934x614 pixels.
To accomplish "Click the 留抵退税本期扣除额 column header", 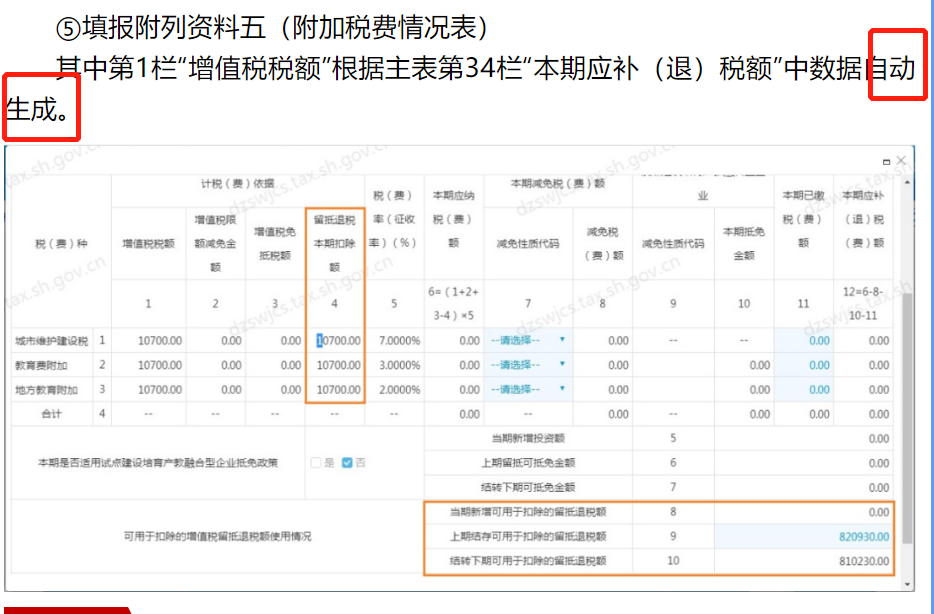I will [x=334, y=241].
